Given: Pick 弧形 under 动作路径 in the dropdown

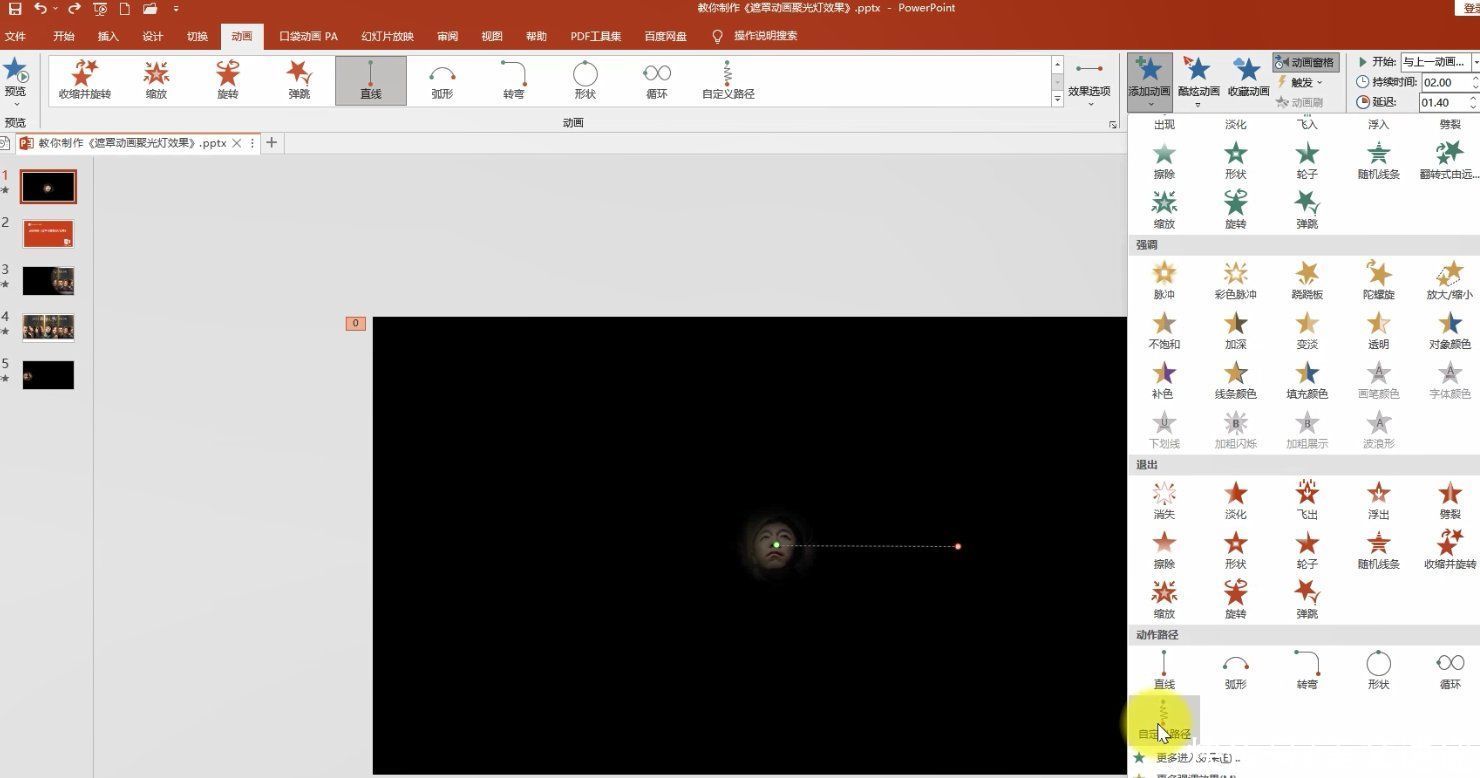Looking at the screenshot, I should (1236, 670).
